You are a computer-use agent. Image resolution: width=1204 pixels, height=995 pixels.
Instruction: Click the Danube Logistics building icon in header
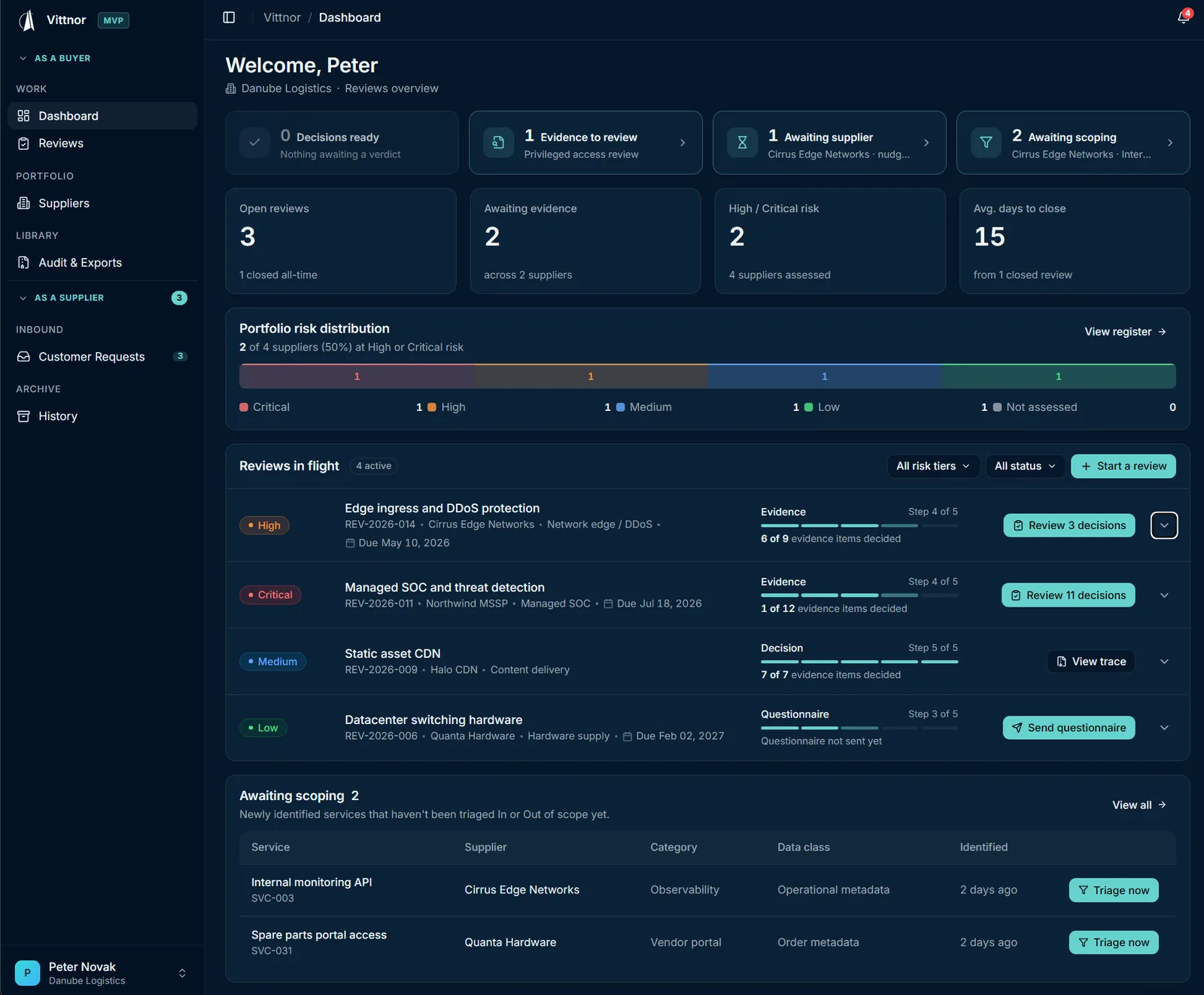pyautogui.click(x=231, y=89)
